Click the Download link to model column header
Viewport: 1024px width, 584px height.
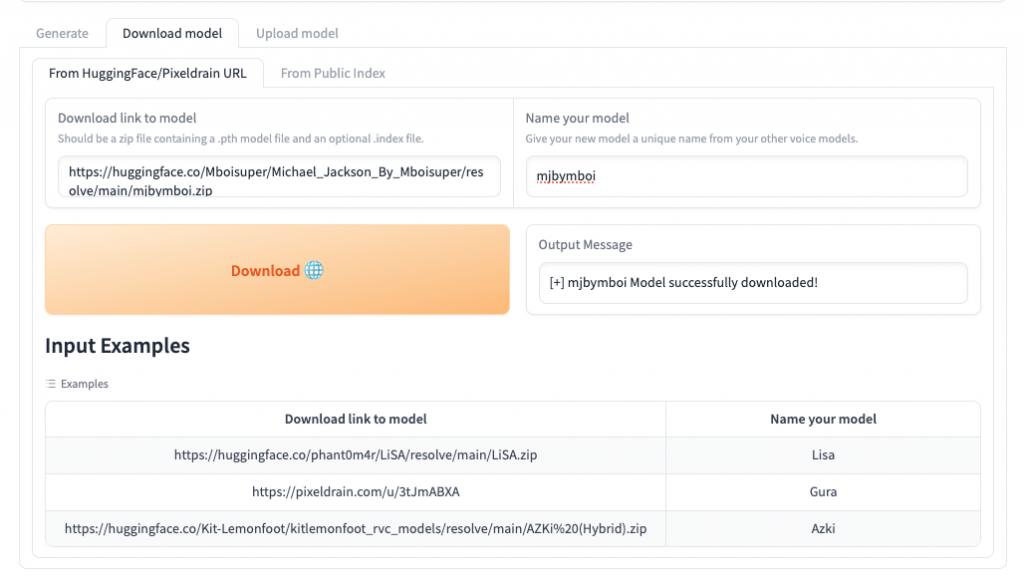tap(355, 419)
